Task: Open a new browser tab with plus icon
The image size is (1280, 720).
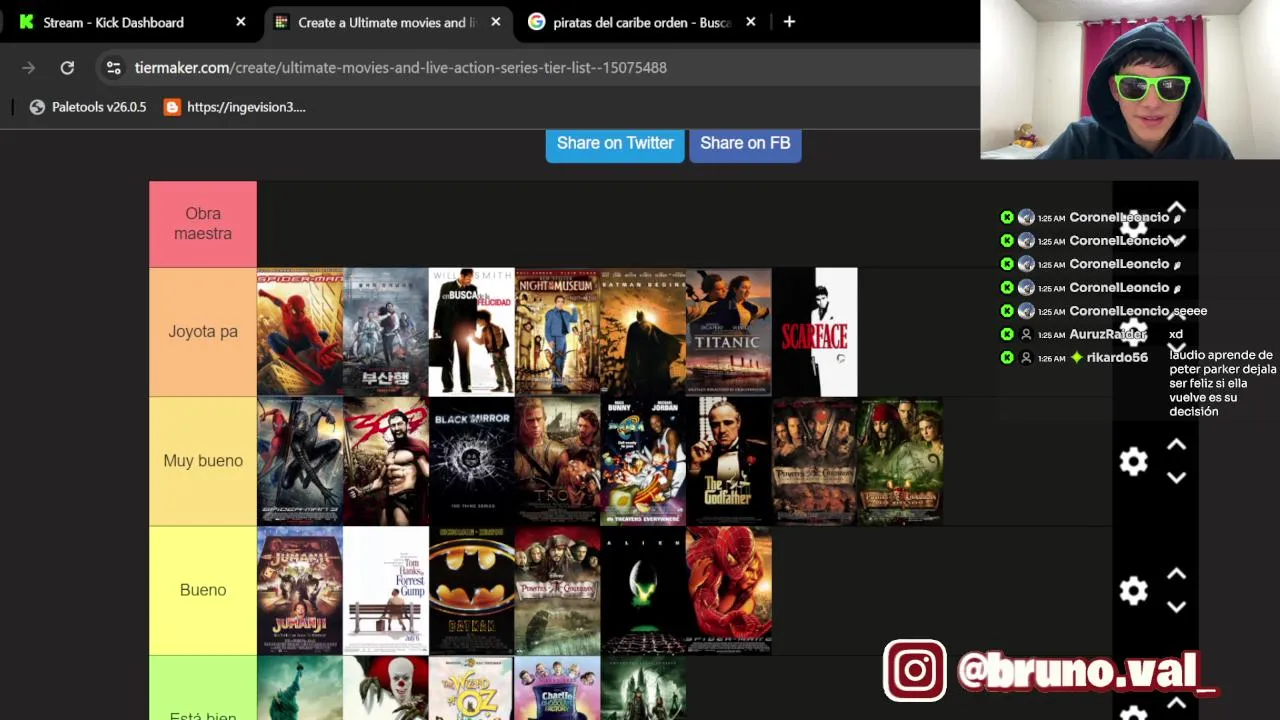Action: 789,22
